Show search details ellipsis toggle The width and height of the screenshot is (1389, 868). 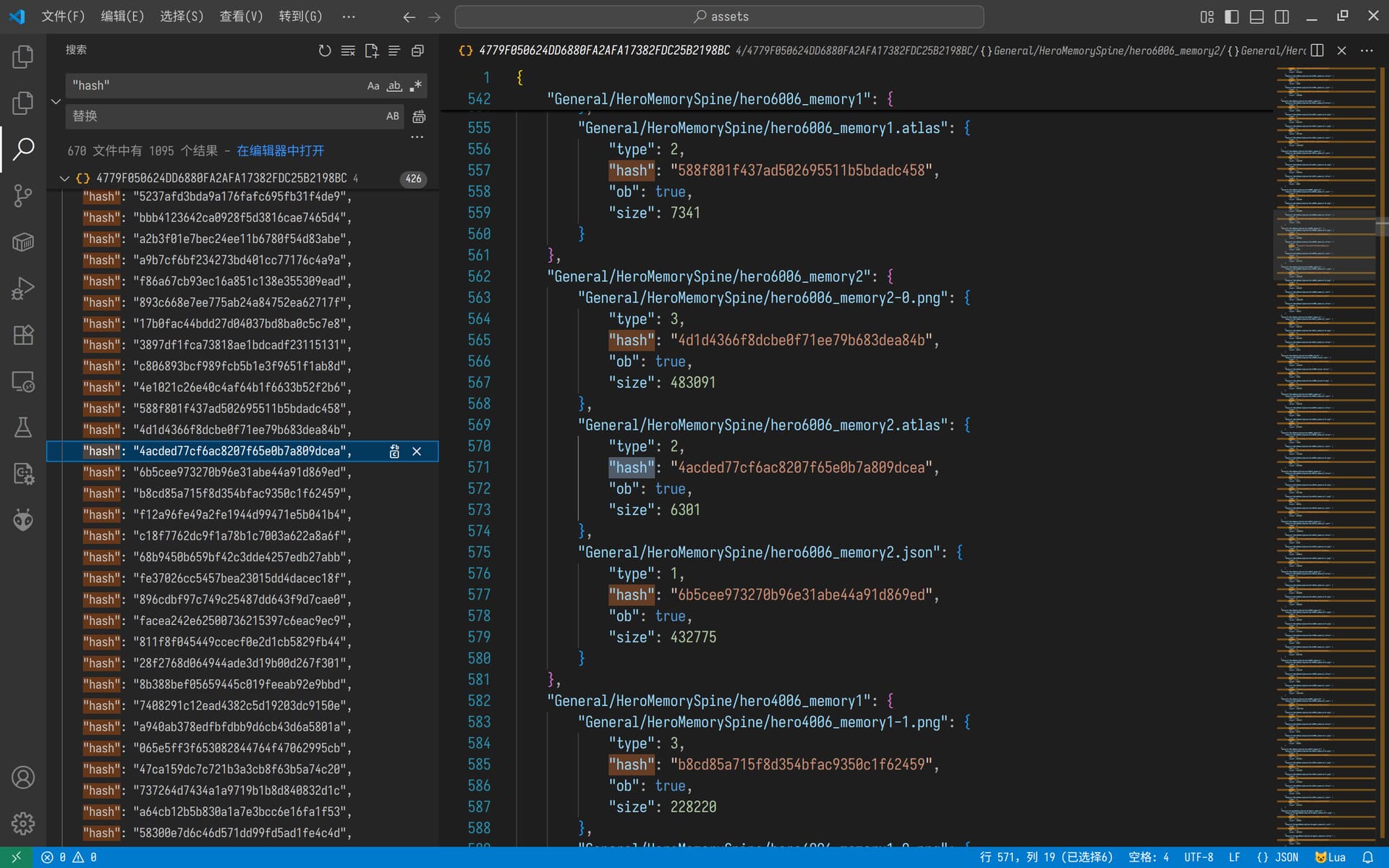[417, 137]
